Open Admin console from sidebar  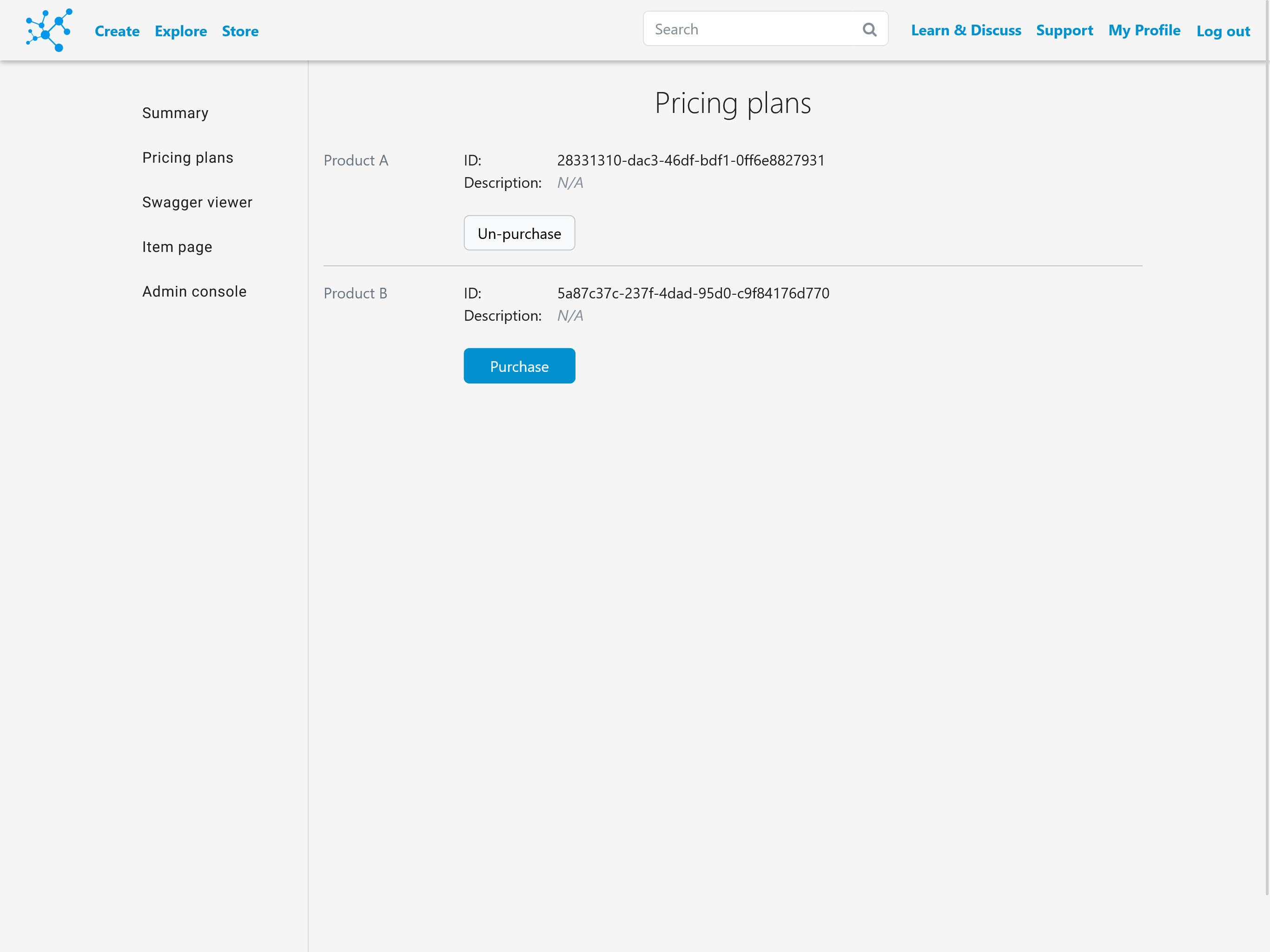[x=194, y=291]
